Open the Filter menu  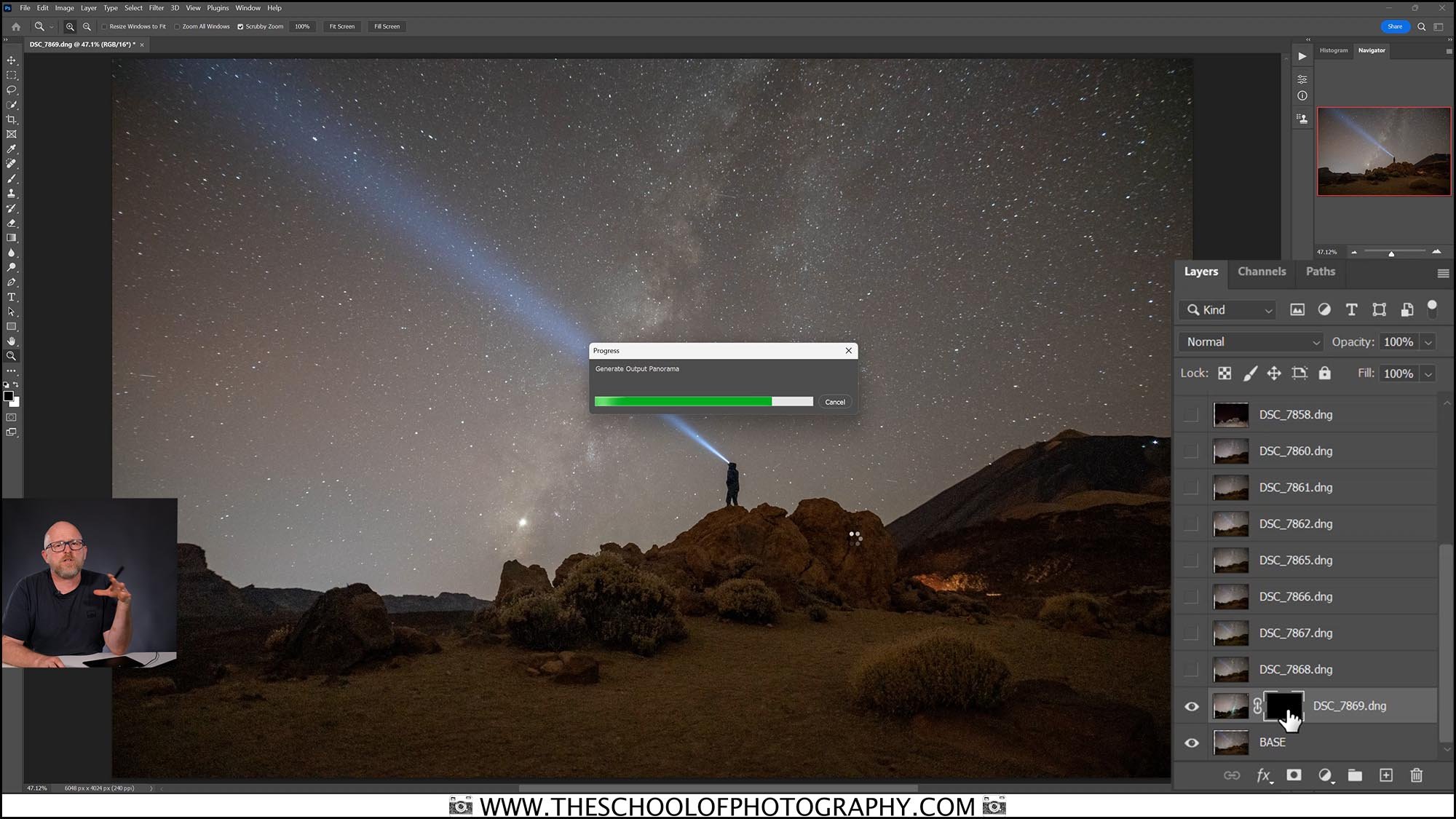pos(157,8)
